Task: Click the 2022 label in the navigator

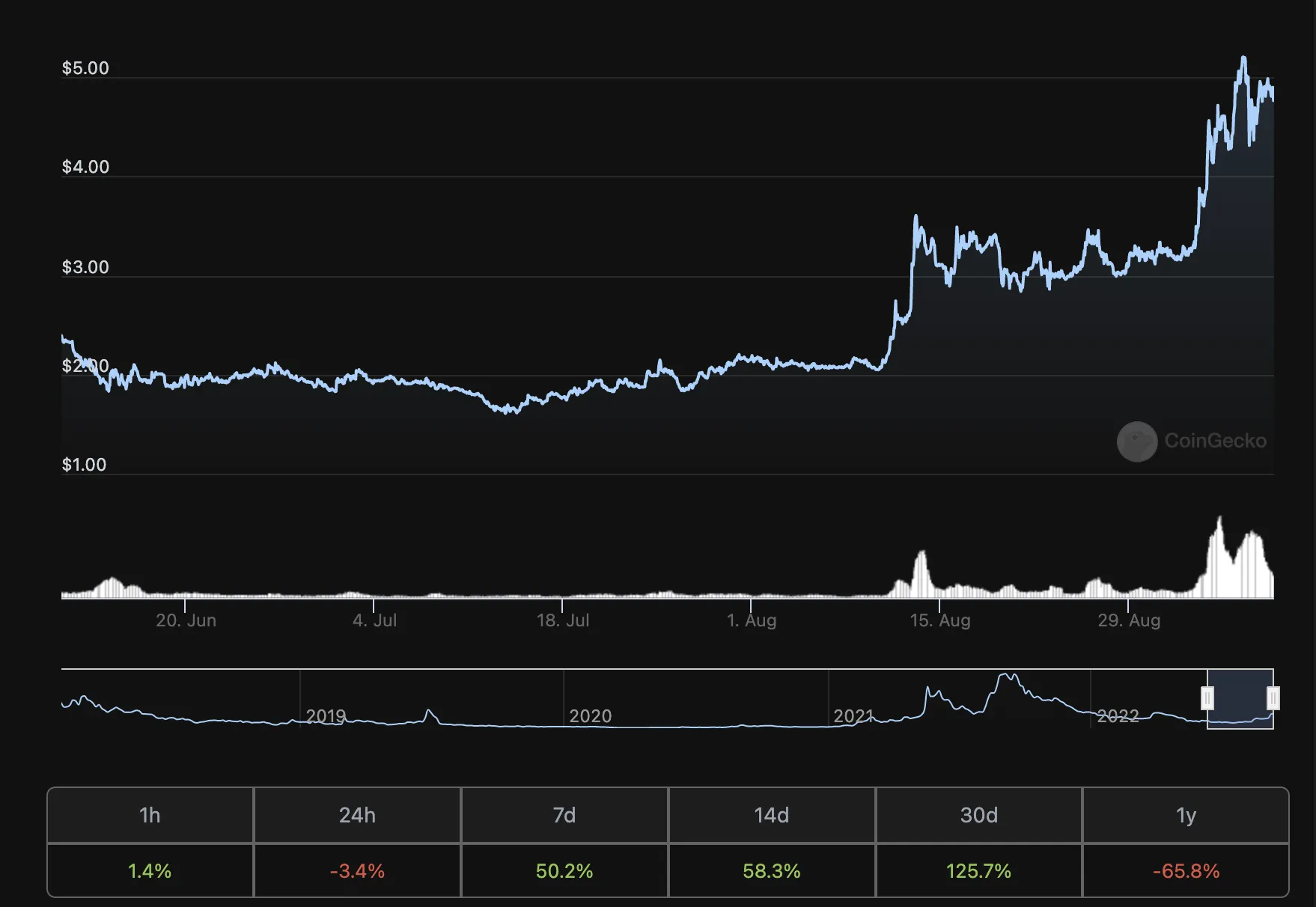Action: tap(1118, 716)
